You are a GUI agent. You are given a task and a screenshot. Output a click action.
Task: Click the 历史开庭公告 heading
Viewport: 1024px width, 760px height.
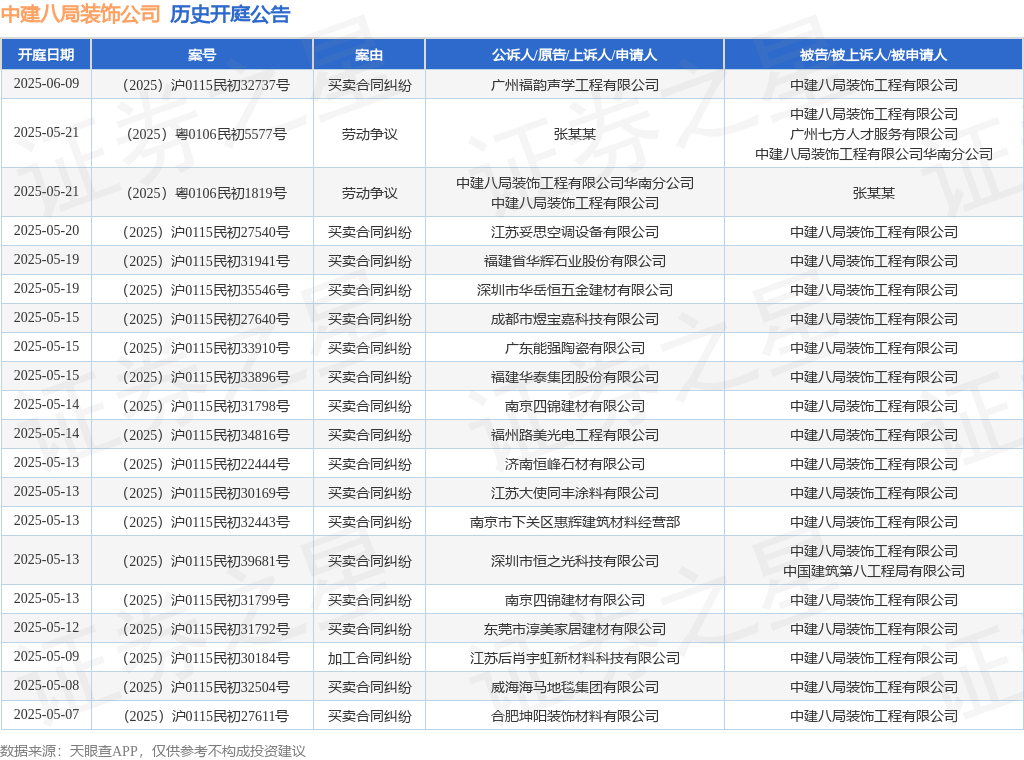(230, 14)
